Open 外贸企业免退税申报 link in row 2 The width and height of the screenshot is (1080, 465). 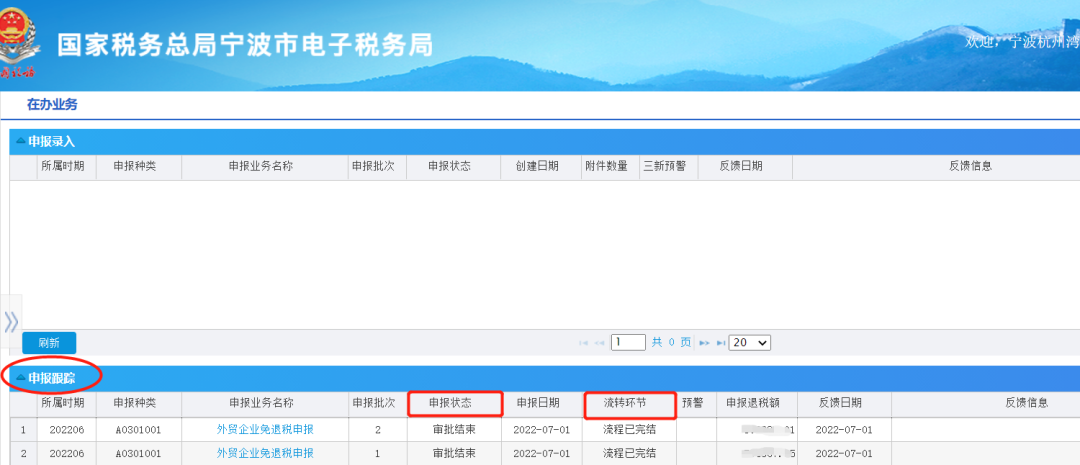point(265,453)
